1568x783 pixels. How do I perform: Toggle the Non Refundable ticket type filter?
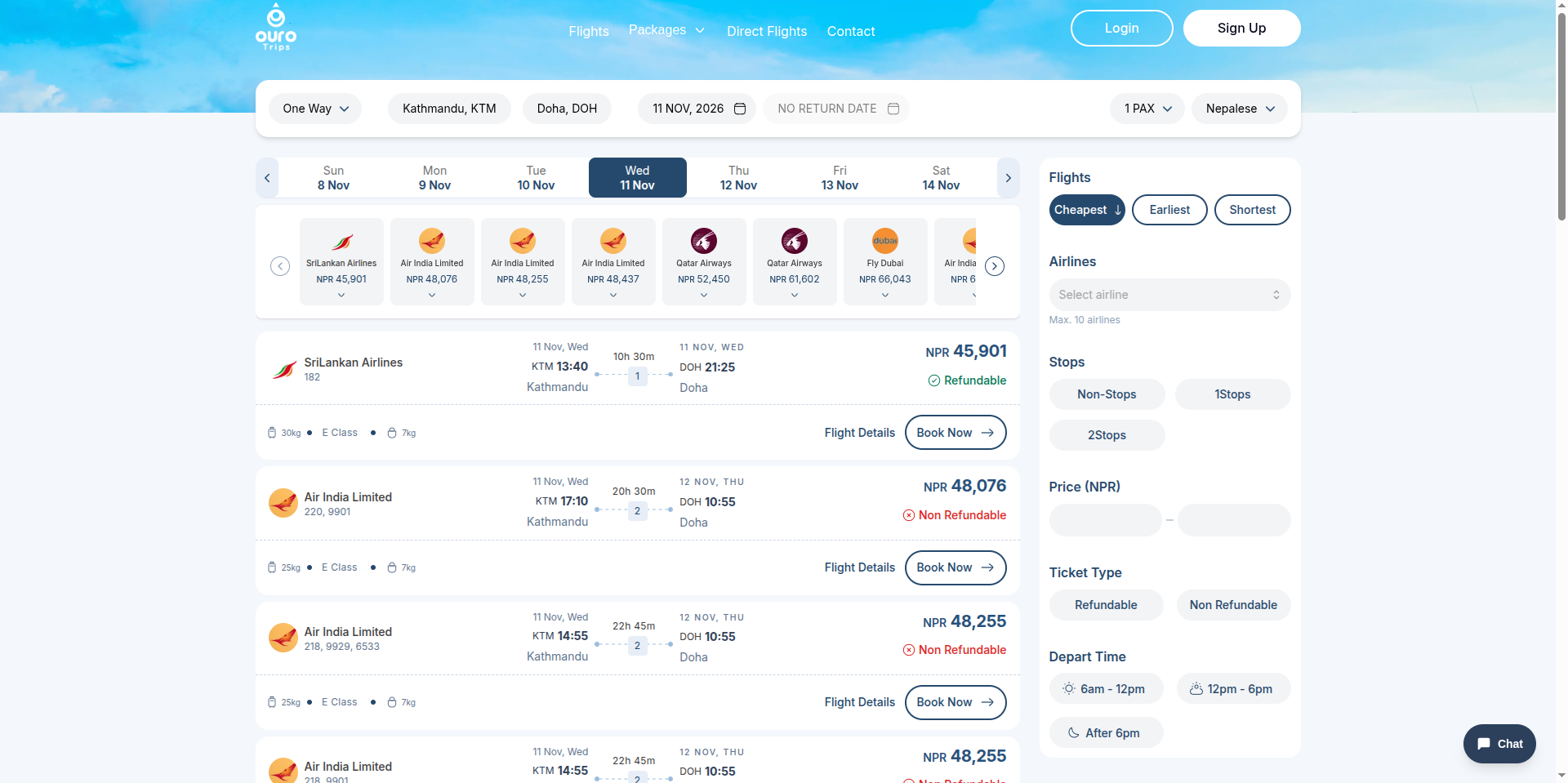coord(1233,605)
